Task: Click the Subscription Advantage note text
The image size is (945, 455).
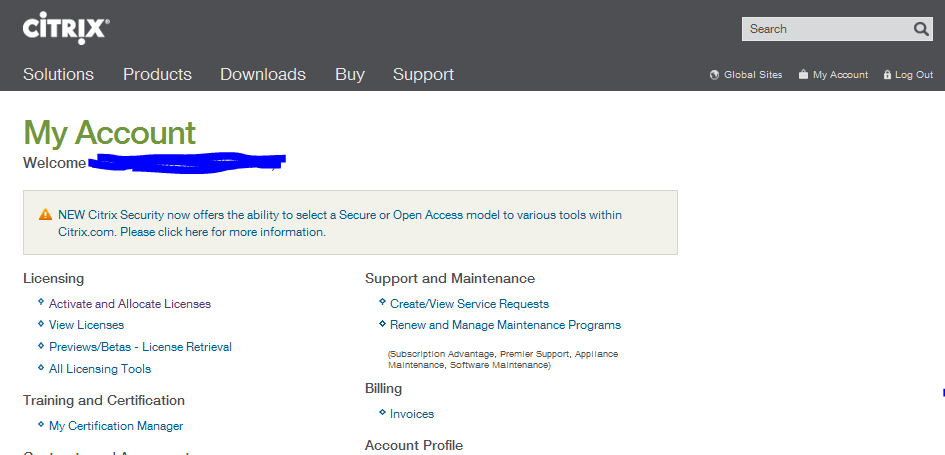Action: click(x=503, y=359)
